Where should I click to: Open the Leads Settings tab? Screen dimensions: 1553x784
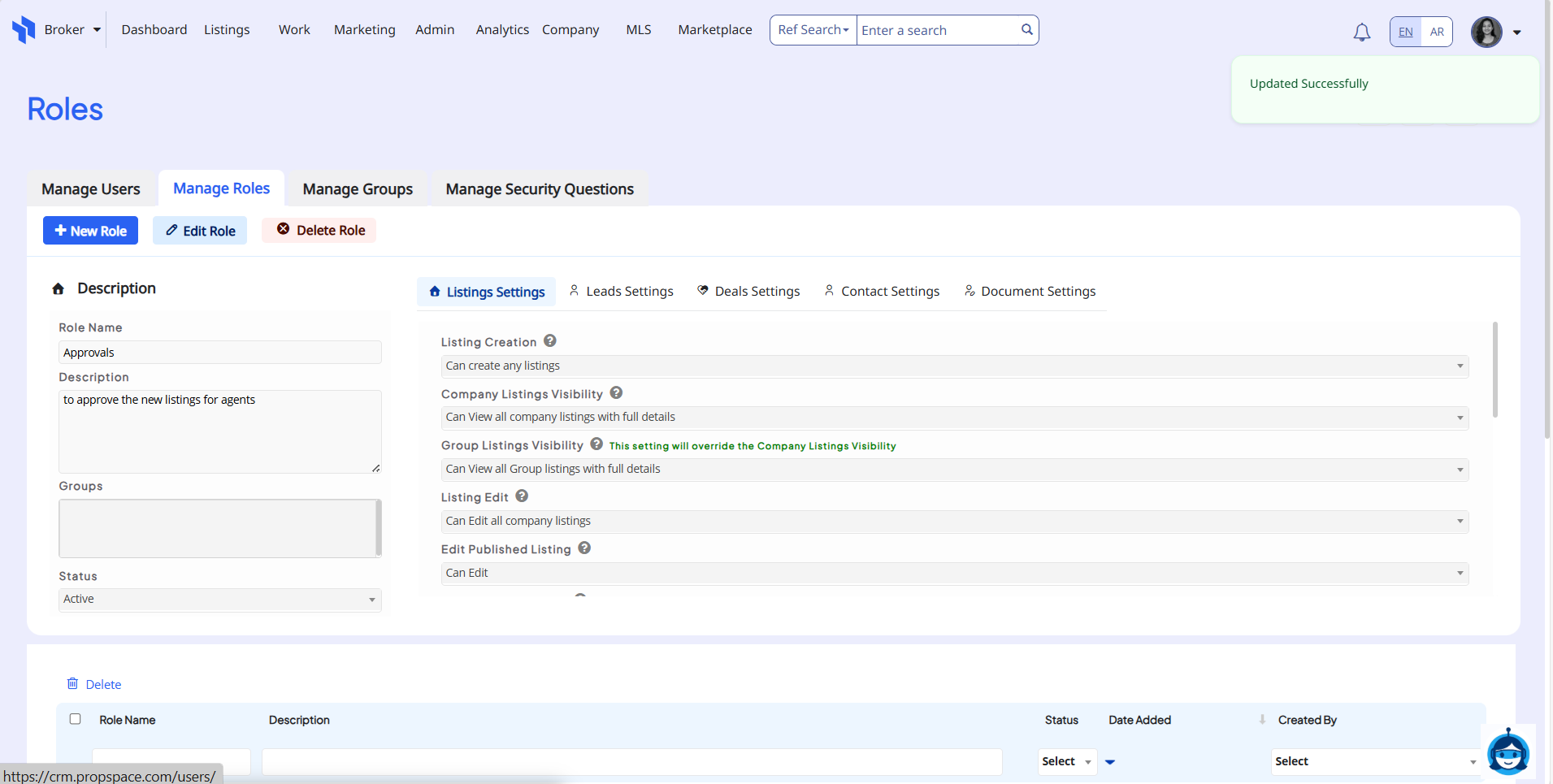coord(622,292)
